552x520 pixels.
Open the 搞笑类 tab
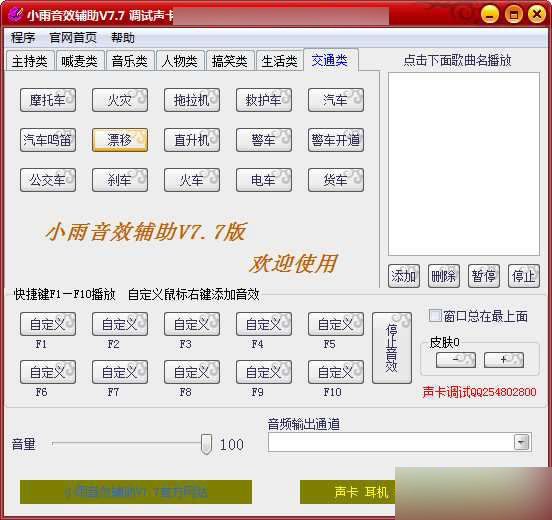coord(230,61)
